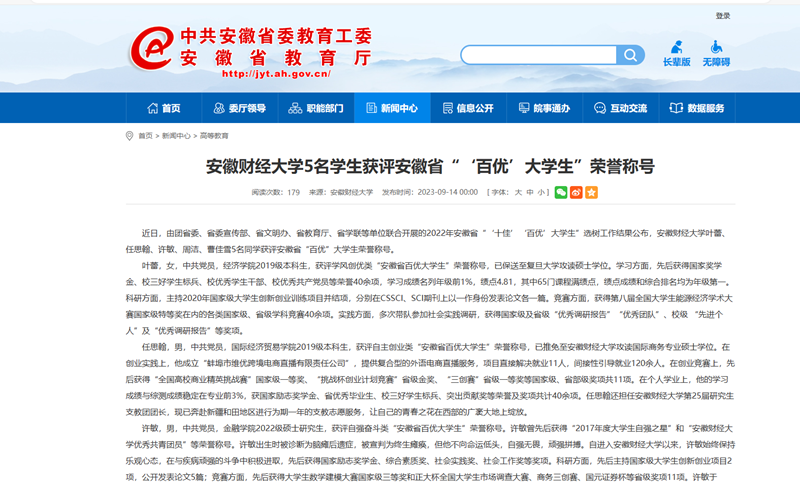The image size is (800, 486).
Task: Open 高等教育 breadcrumb link
Action: [214, 135]
